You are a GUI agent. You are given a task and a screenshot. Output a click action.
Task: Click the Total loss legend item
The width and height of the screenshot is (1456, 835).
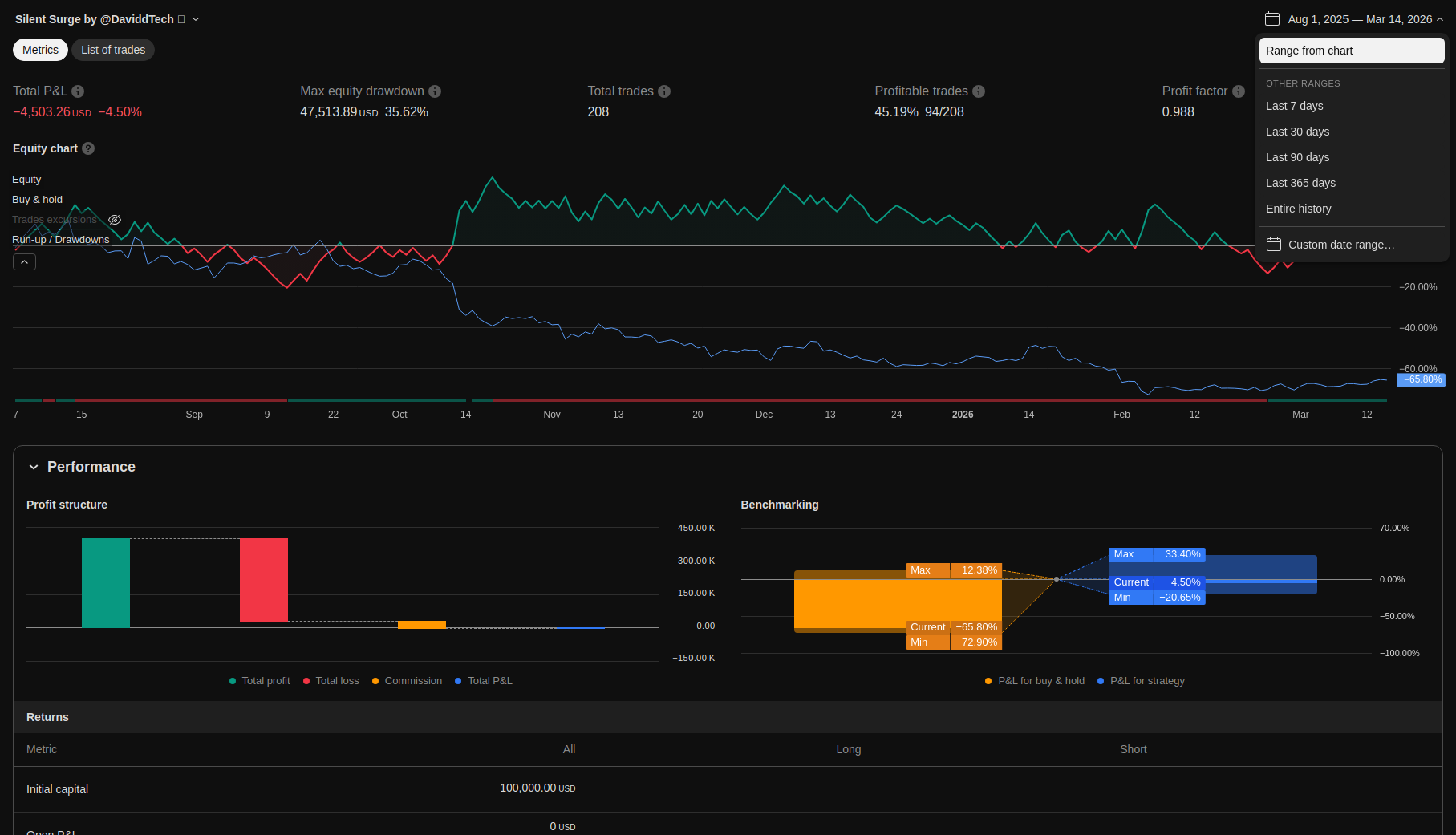point(331,681)
